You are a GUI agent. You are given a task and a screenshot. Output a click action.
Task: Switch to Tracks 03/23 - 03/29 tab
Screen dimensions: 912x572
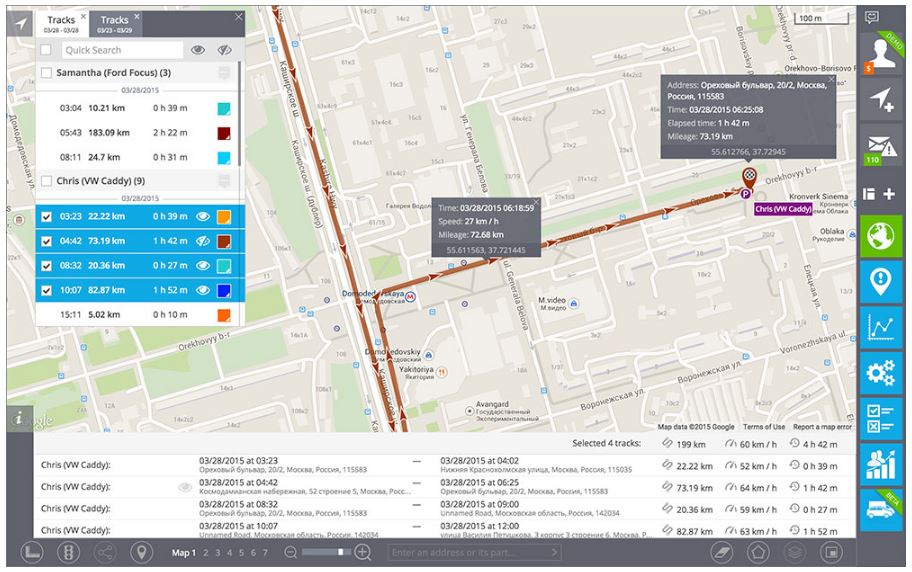pyautogui.click(x=115, y=24)
